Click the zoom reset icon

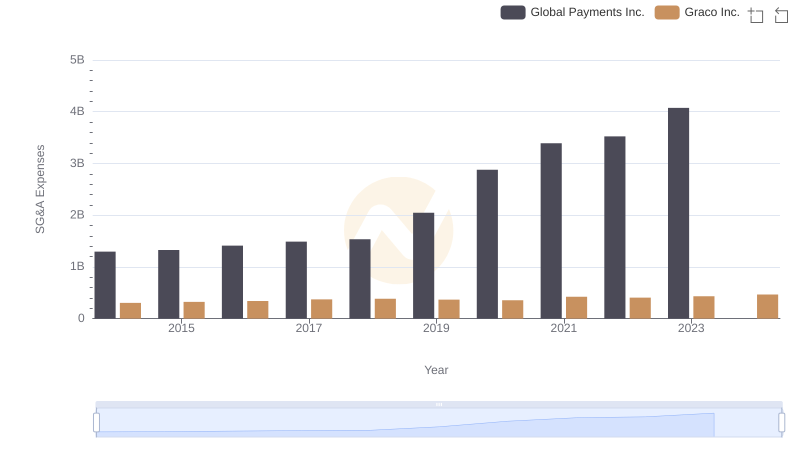pos(781,14)
